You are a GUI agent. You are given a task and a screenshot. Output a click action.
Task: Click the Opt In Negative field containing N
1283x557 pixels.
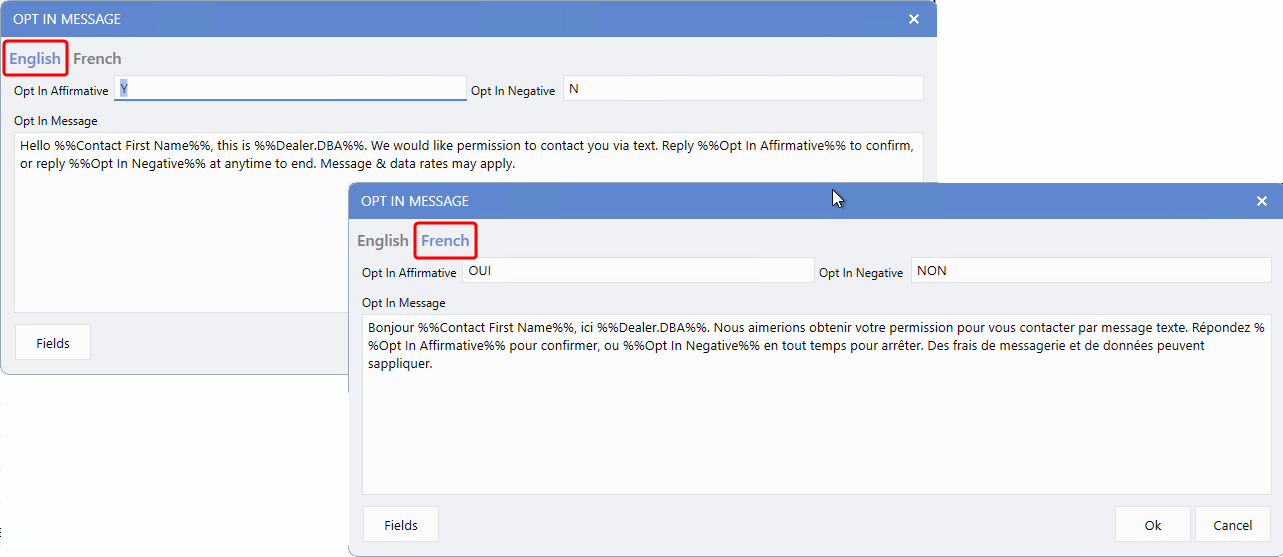742,89
